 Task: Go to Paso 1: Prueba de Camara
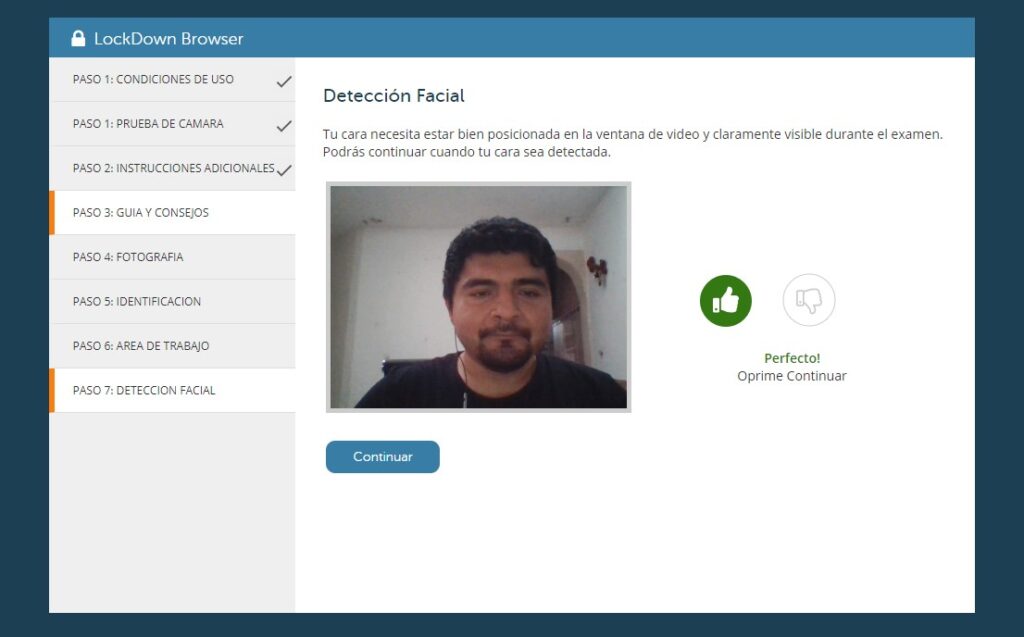click(x=148, y=124)
